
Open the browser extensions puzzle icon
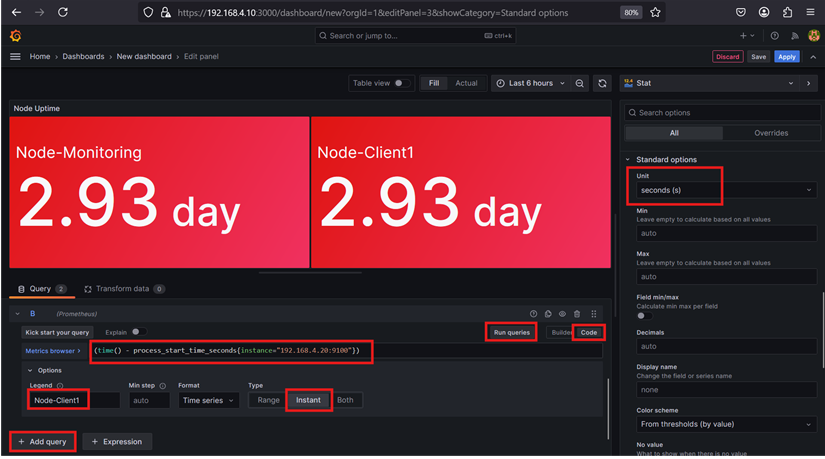787,13
